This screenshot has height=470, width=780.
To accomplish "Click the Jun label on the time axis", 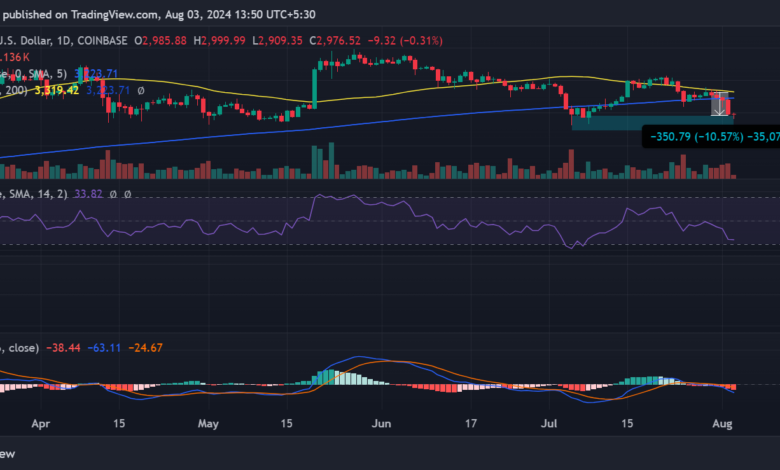I will pos(381,423).
